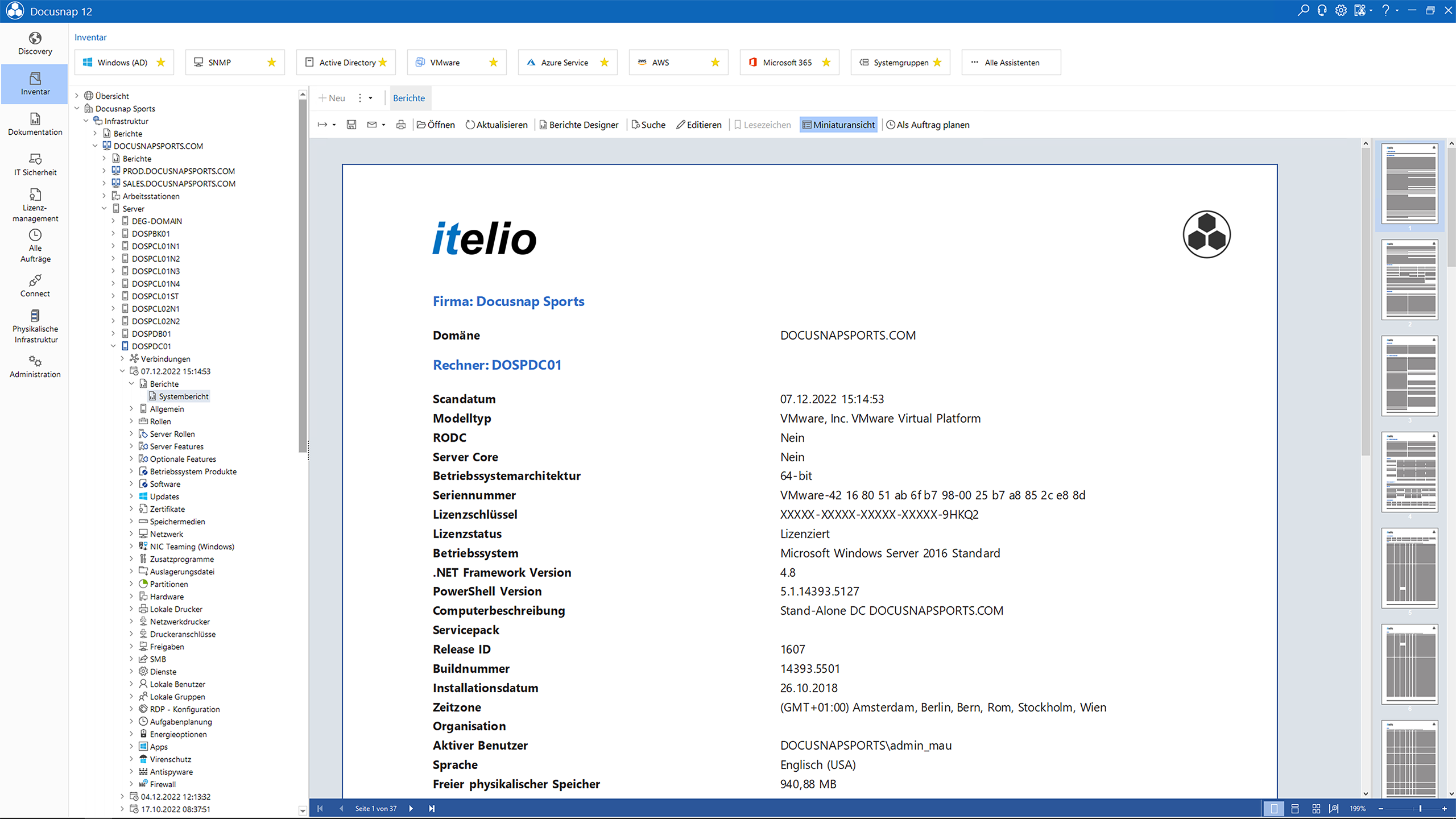Toggle Miniaturansicht thumbnail panel
The image size is (1456, 819).
838,125
